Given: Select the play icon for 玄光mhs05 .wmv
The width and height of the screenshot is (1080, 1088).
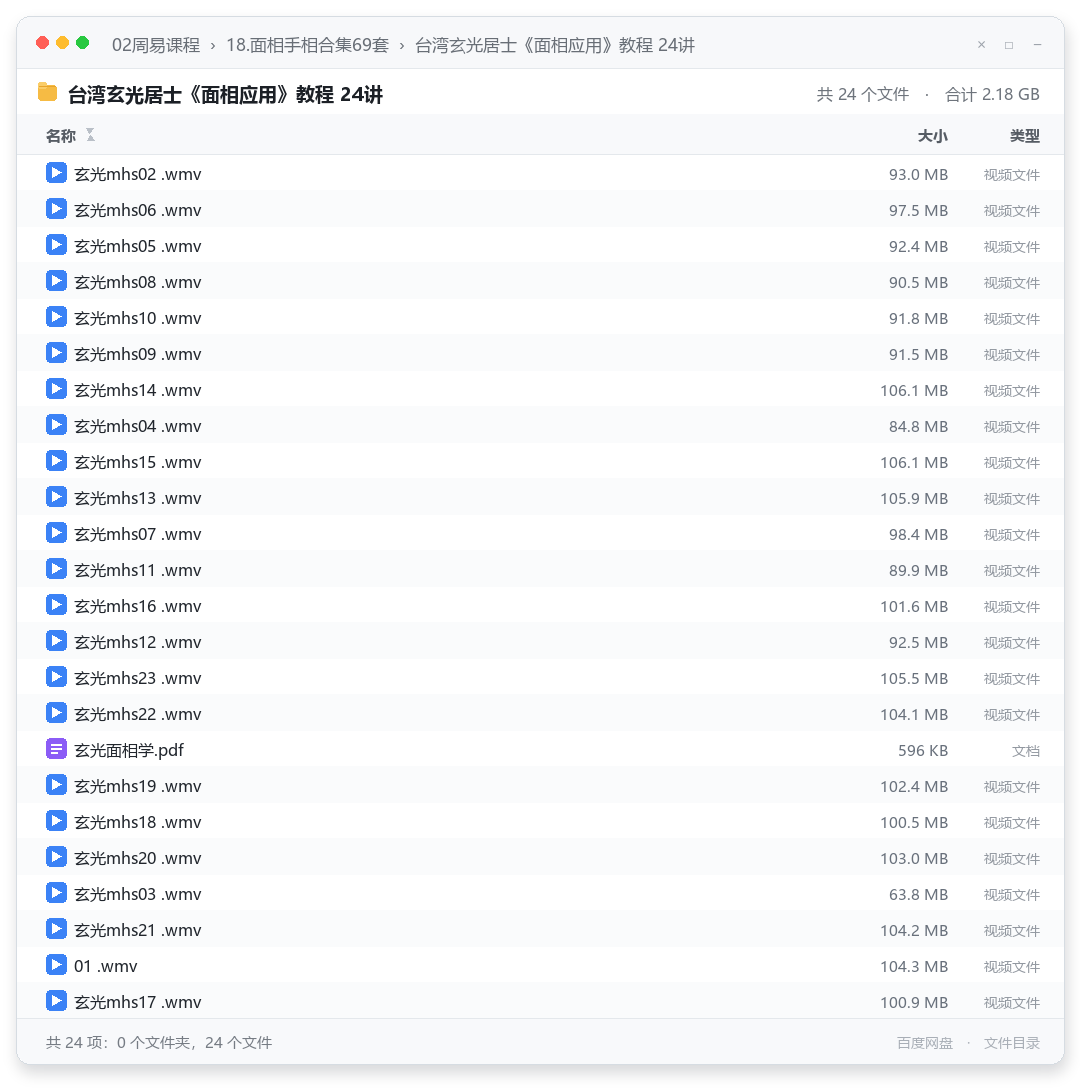Looking at the screenshot, I should click(x=56, y=245).
